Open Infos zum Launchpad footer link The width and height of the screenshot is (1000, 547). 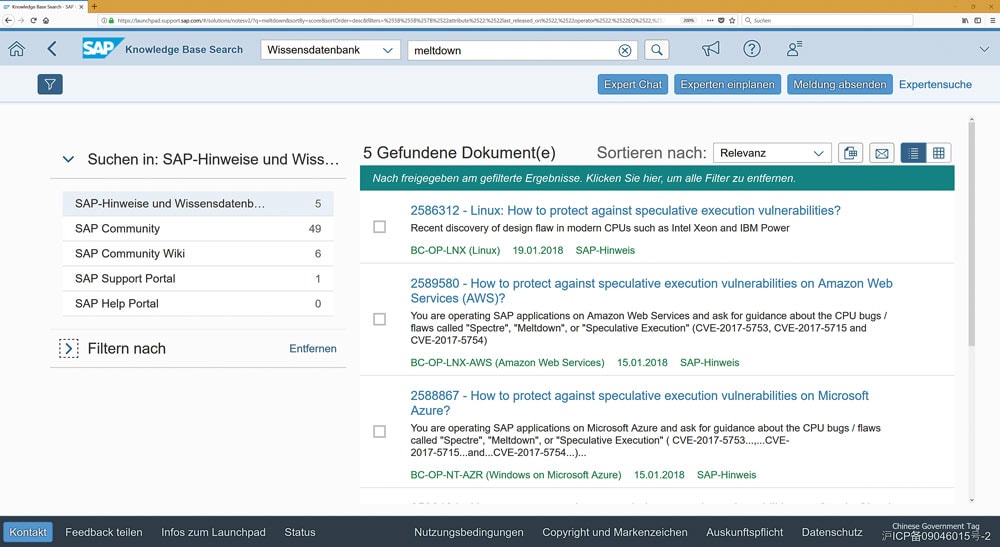point(213,532)
